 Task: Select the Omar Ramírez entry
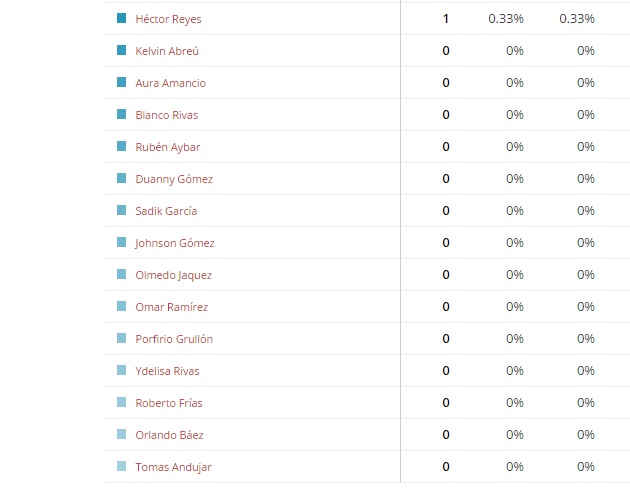click(172, 307)
